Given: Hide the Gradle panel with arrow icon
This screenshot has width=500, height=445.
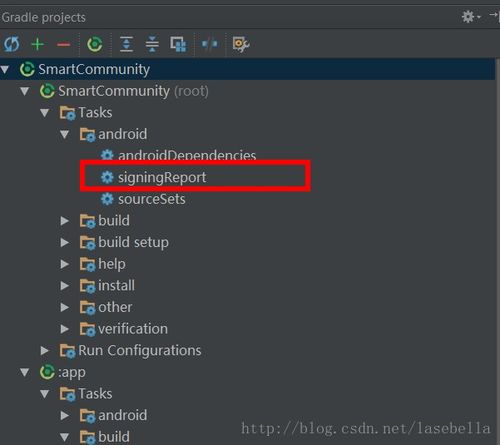Looking at the screenshot, I should click(494, 16).
